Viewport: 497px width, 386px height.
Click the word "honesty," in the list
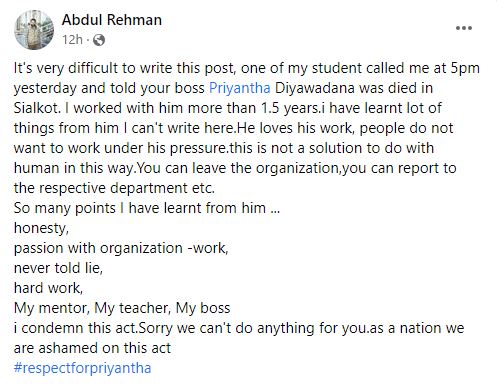(41, 228)
